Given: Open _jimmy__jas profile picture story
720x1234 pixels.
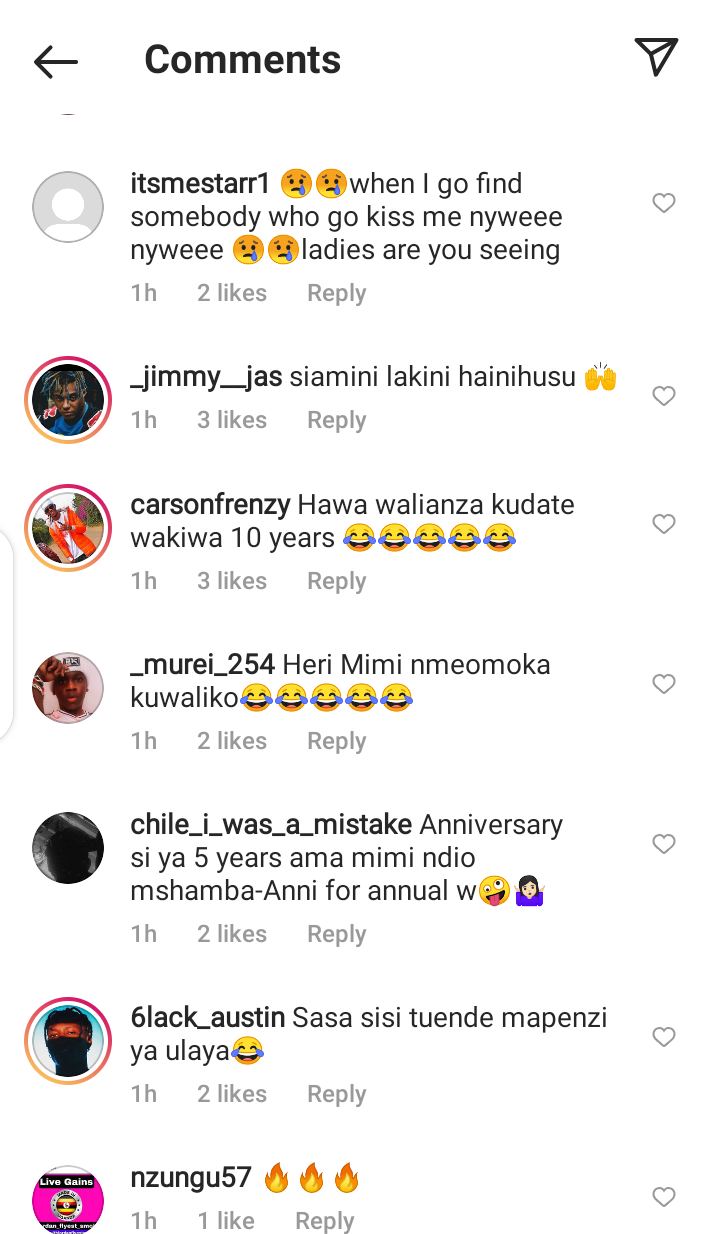Looking at the screenshot, I should [68, 398].
